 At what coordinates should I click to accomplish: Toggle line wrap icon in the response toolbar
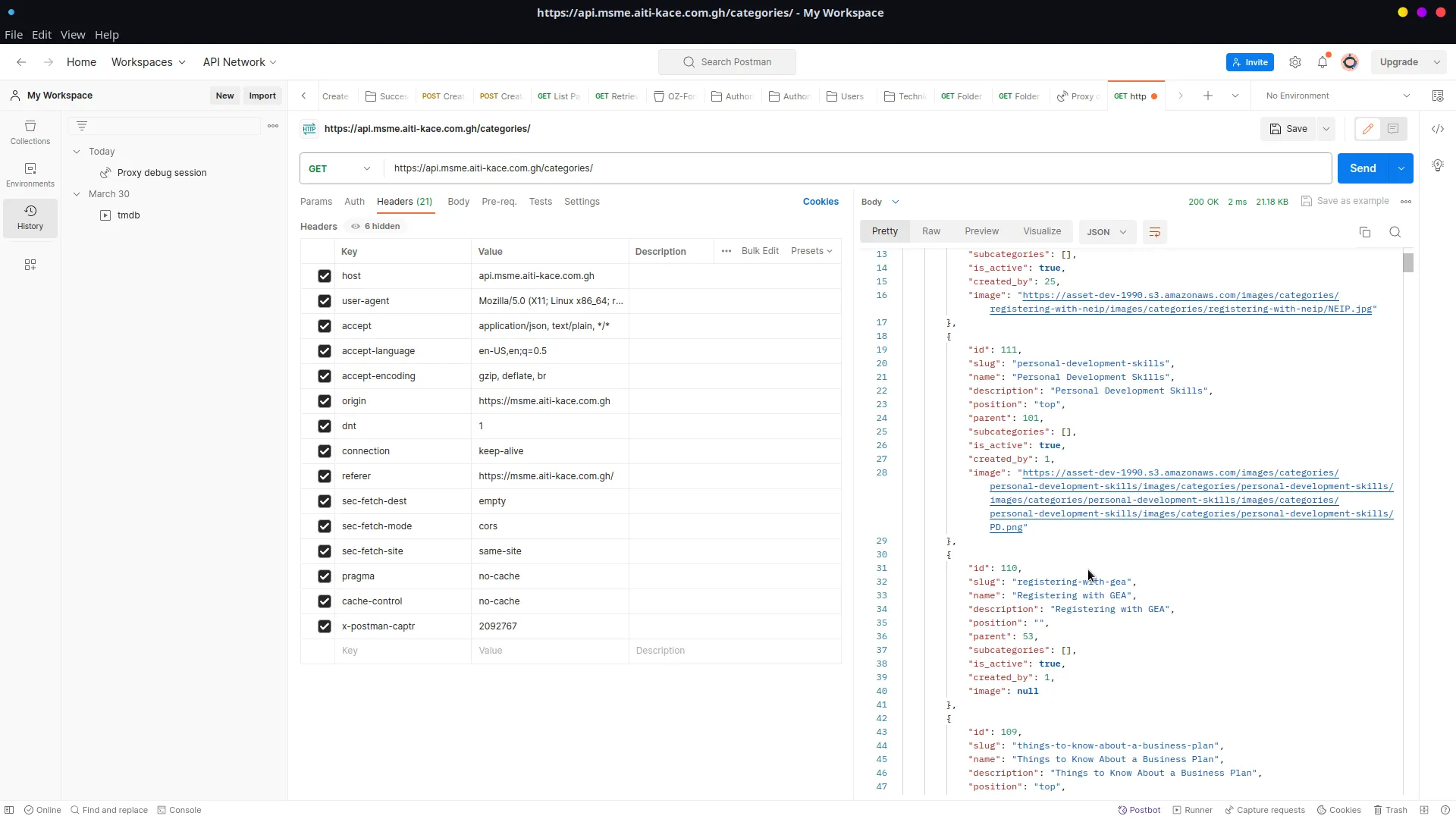pos(1155,232)
